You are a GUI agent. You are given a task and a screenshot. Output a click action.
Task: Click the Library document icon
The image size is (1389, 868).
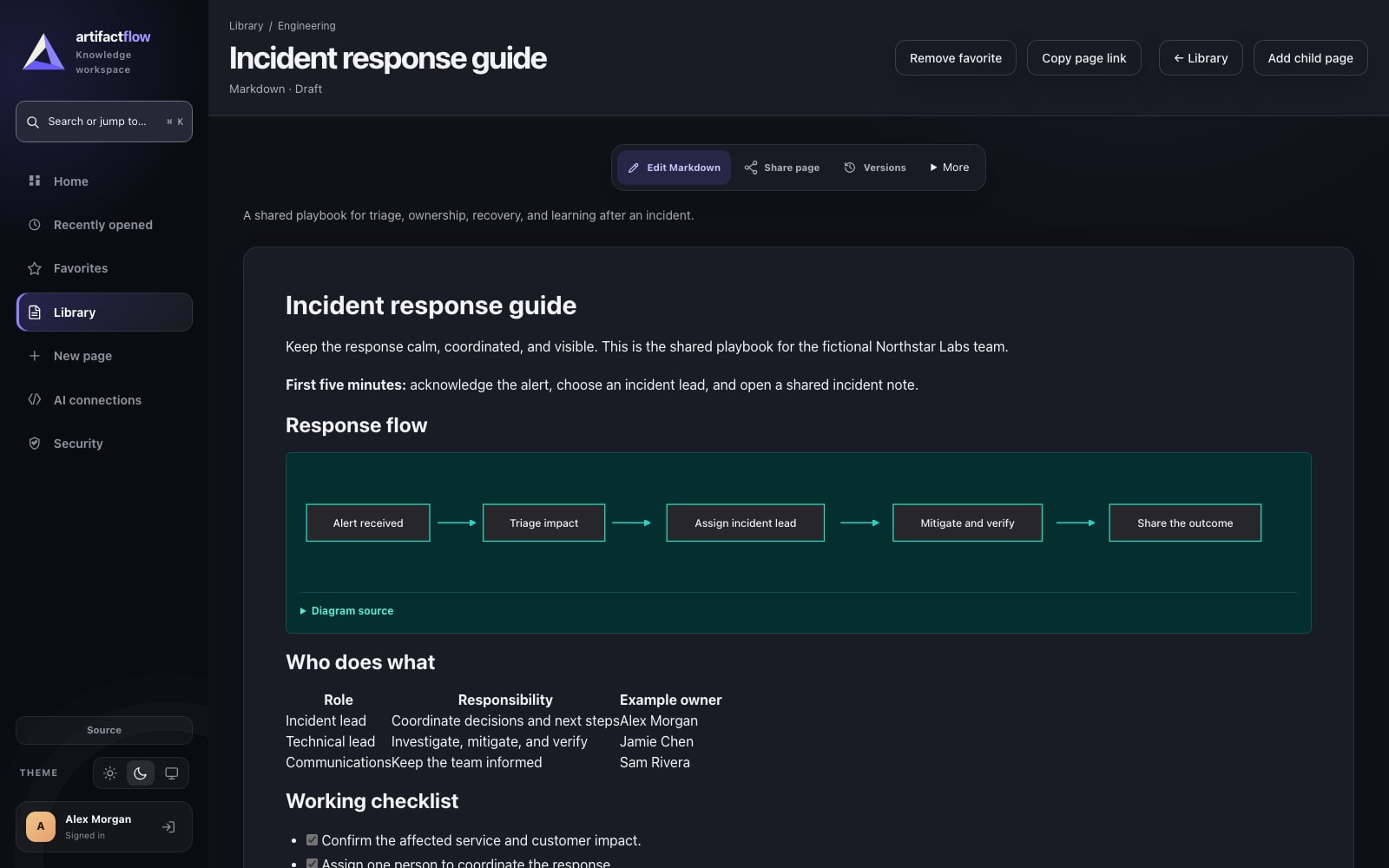[x=35, y=312]
